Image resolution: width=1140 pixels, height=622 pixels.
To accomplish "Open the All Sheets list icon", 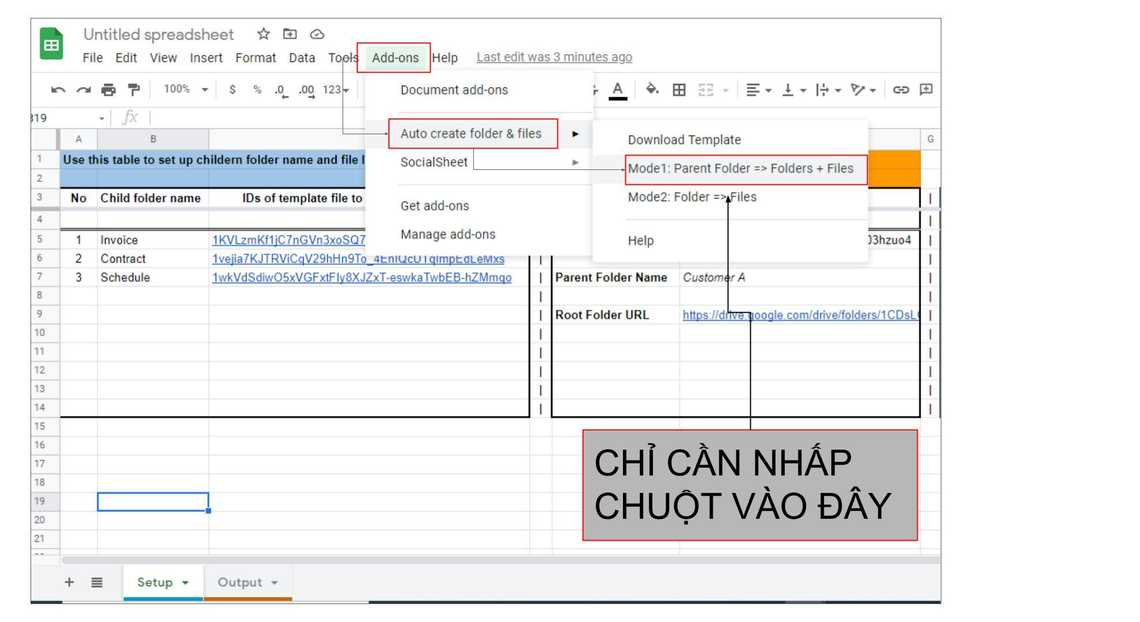I will 97,582.
